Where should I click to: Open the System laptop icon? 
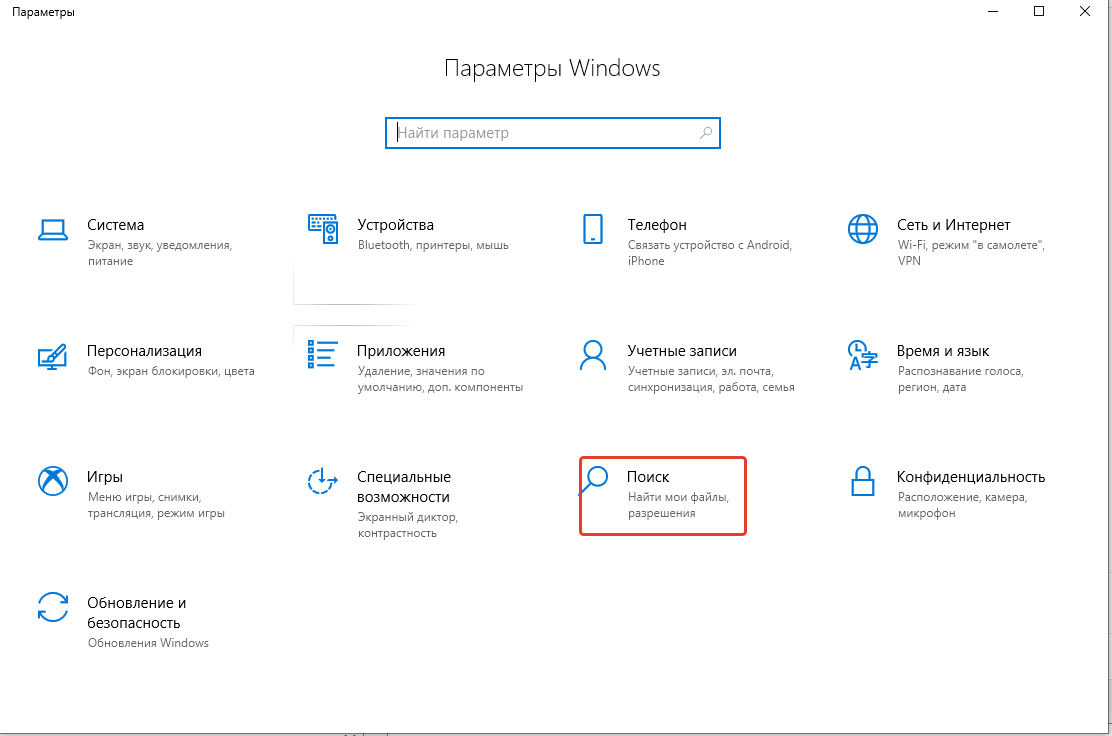[52, 230]
